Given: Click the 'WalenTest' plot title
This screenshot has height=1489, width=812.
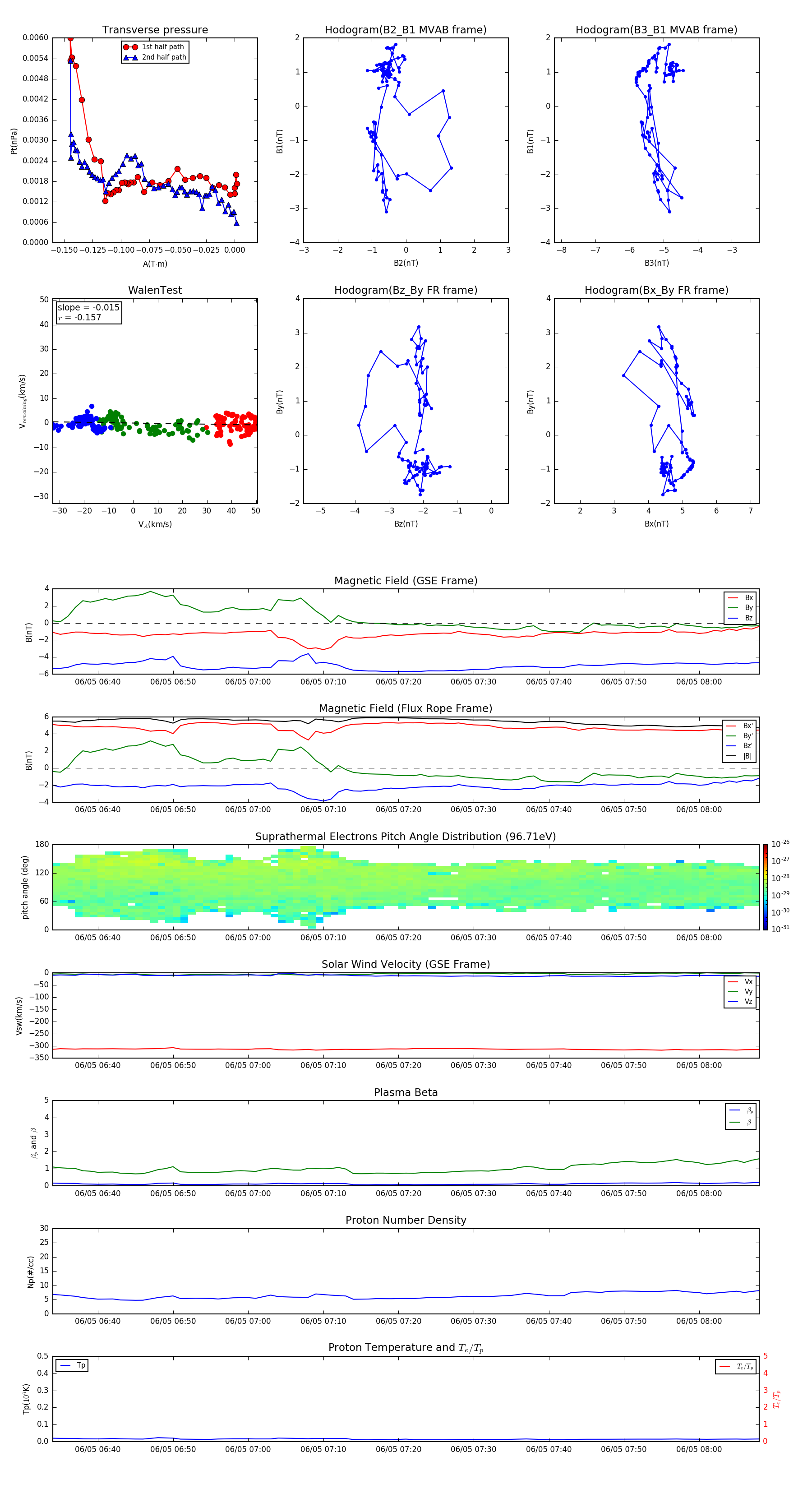Looking at the screenshot, I should [x=155, y=290].
